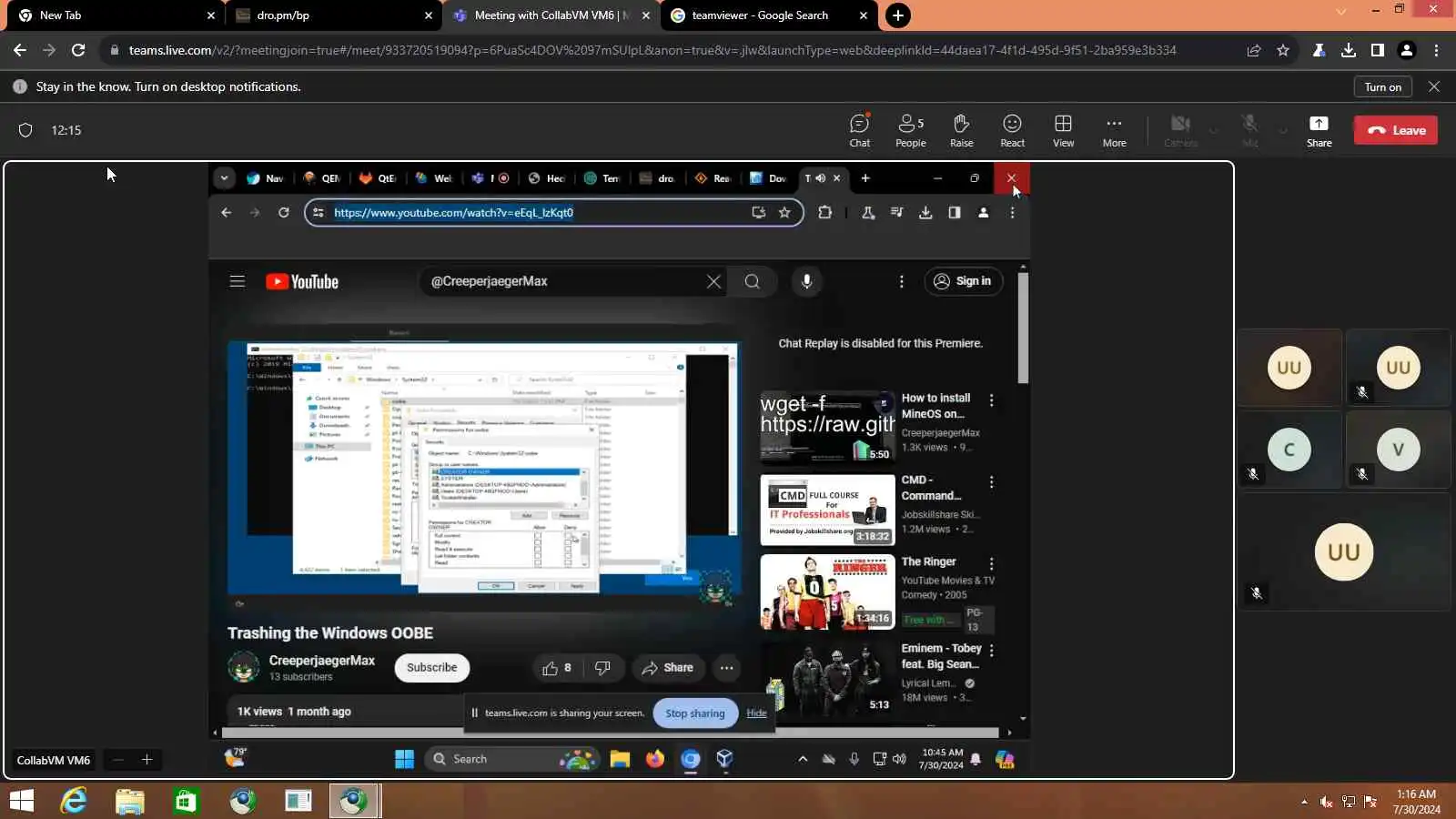Open outer Chrome downloads icon
This screenshot has width=1456, height=819.
click(1349, 50)
